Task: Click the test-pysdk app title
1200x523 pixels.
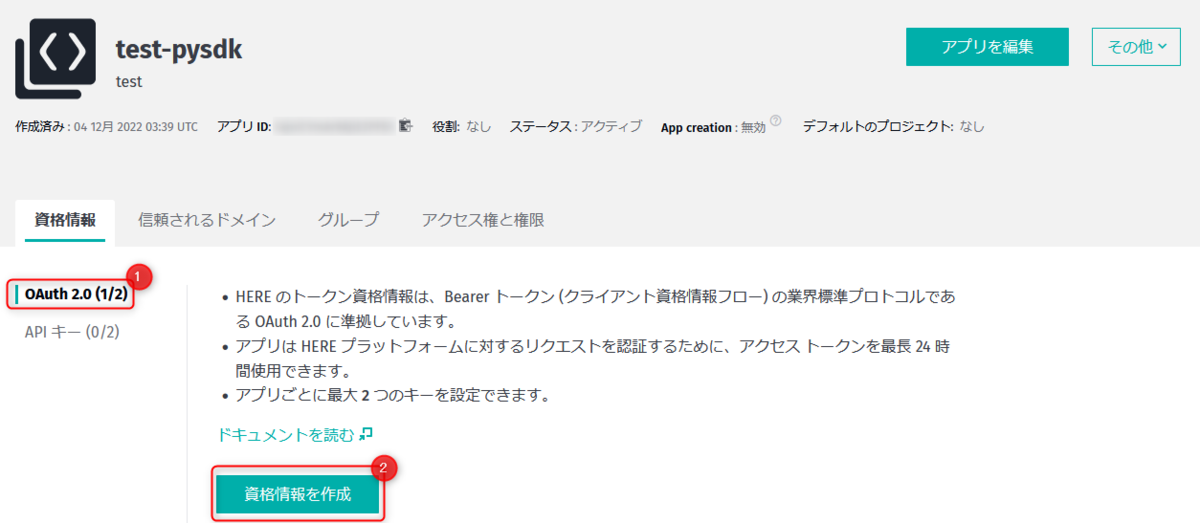Action: pyautogui.click(x=179, y=47)
